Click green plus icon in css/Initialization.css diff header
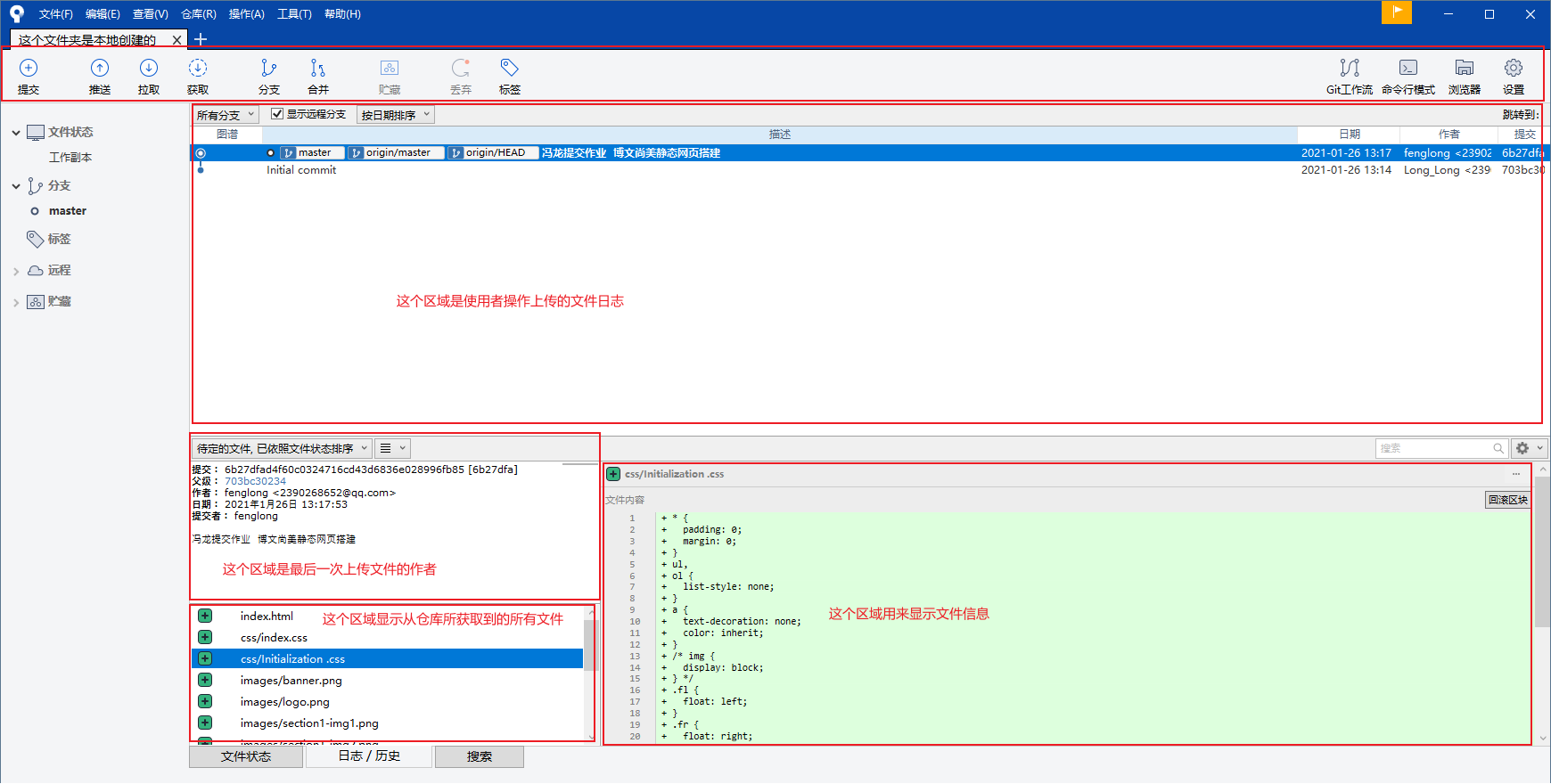 [613, 474]
